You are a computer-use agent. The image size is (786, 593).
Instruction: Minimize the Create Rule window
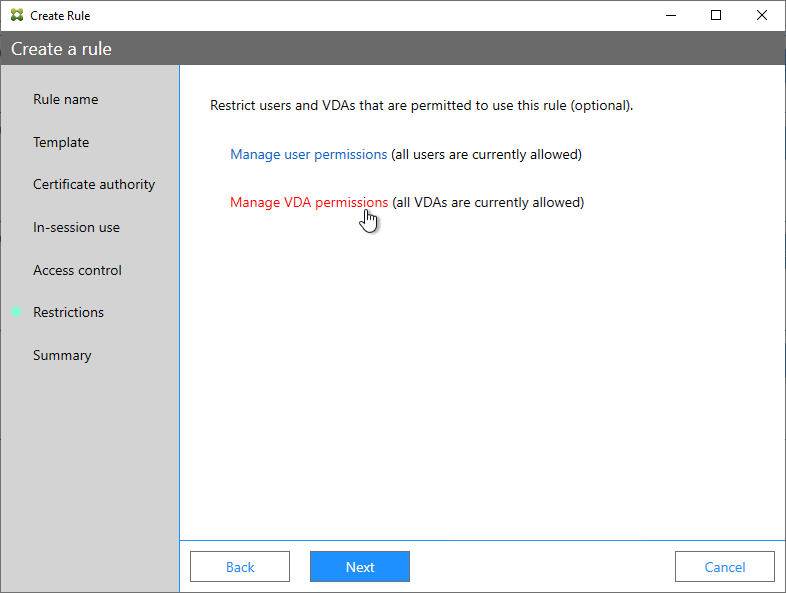point(671,15)
